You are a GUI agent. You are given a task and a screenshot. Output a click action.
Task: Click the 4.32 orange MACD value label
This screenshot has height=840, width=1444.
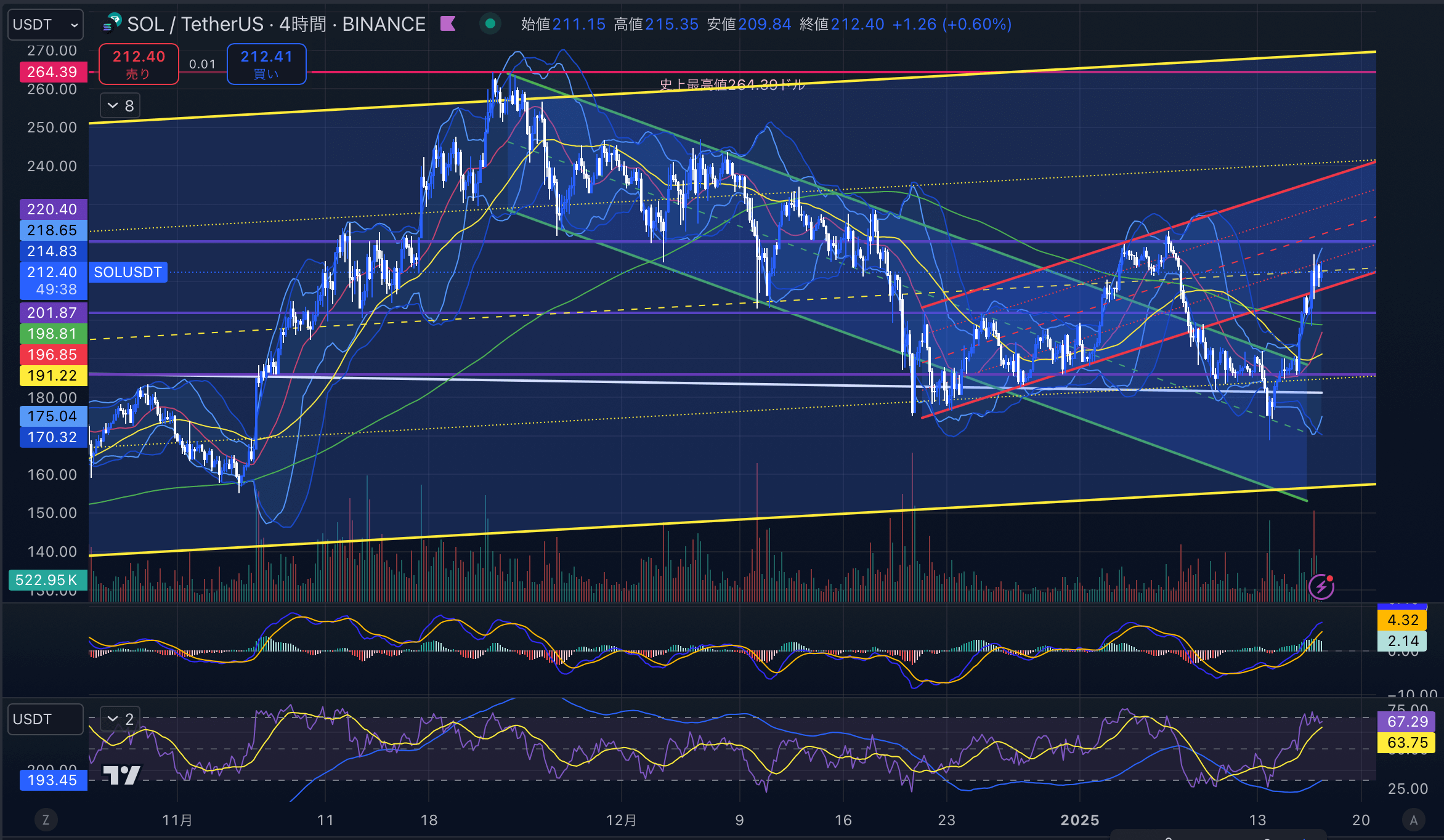(1402, 620)
